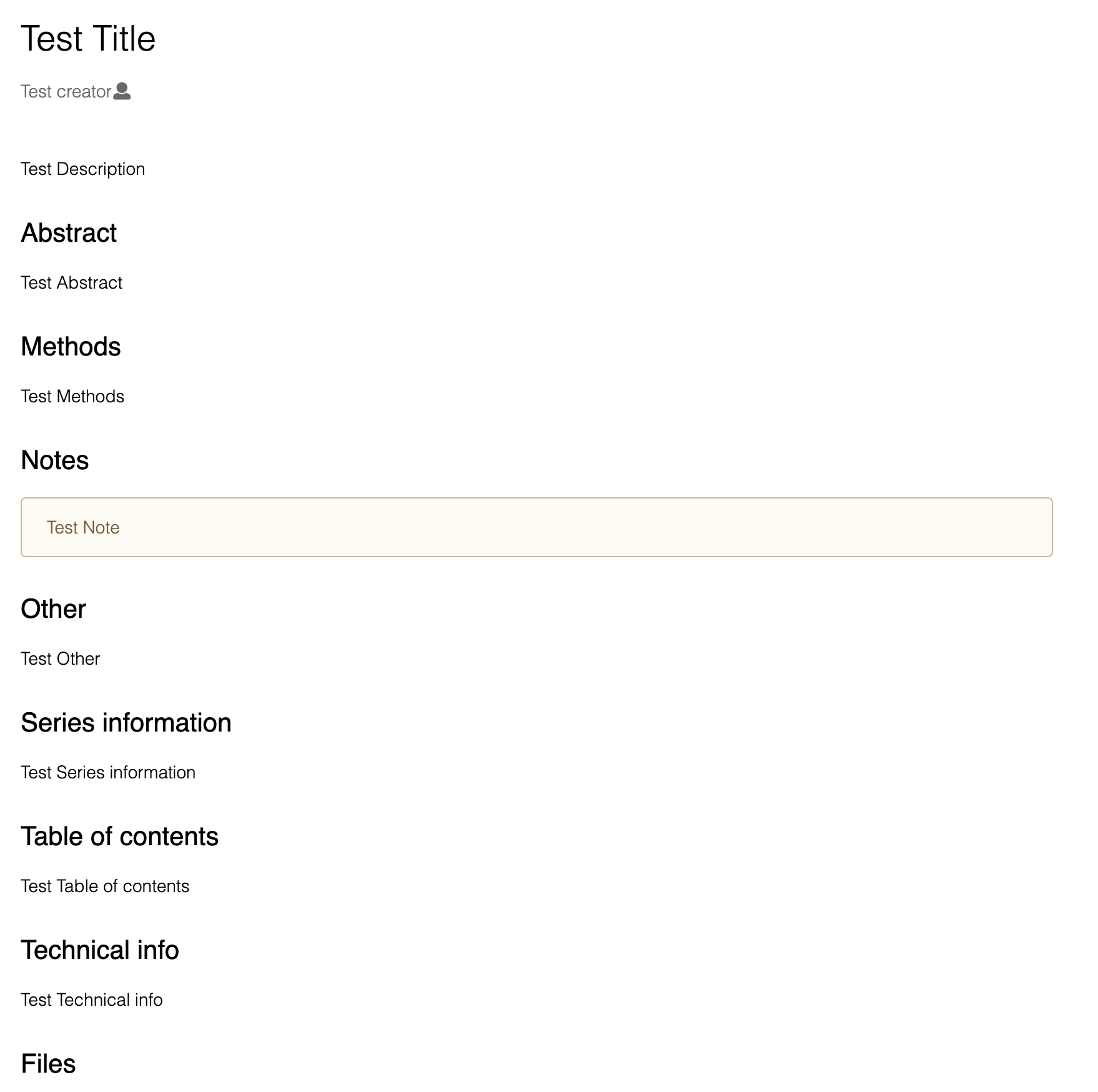The height and width of the screenshot is (1092, 1098).
Task: Select the Abstract section heading
Action: 69,233
